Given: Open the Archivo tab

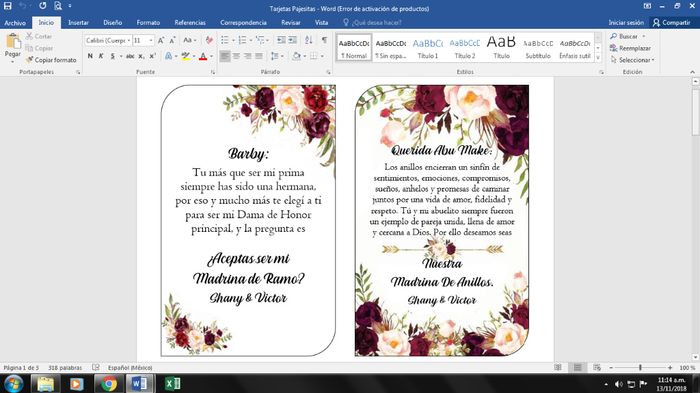Looking at the screenshot, I should pos(15,22).
